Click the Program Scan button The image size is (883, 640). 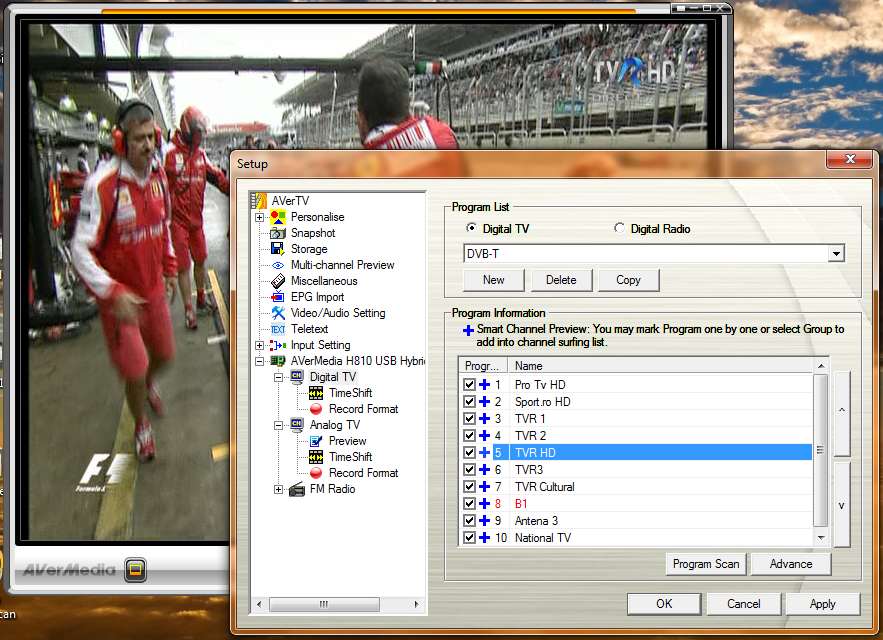[x=706, y=564]
